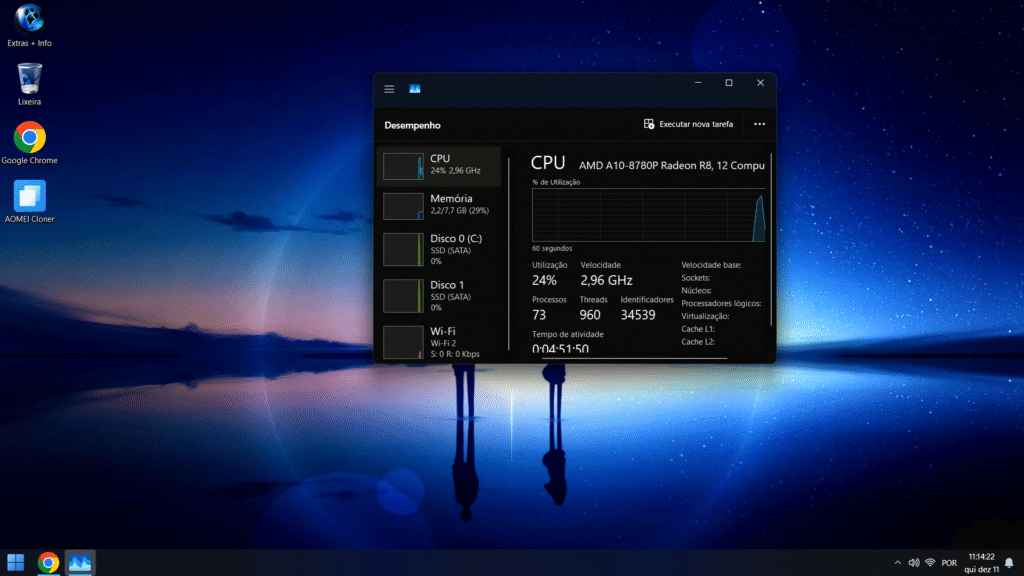Select the Lixeira recycle bin icon
The width and height of the screenshot is (1024, 576).
29,82
